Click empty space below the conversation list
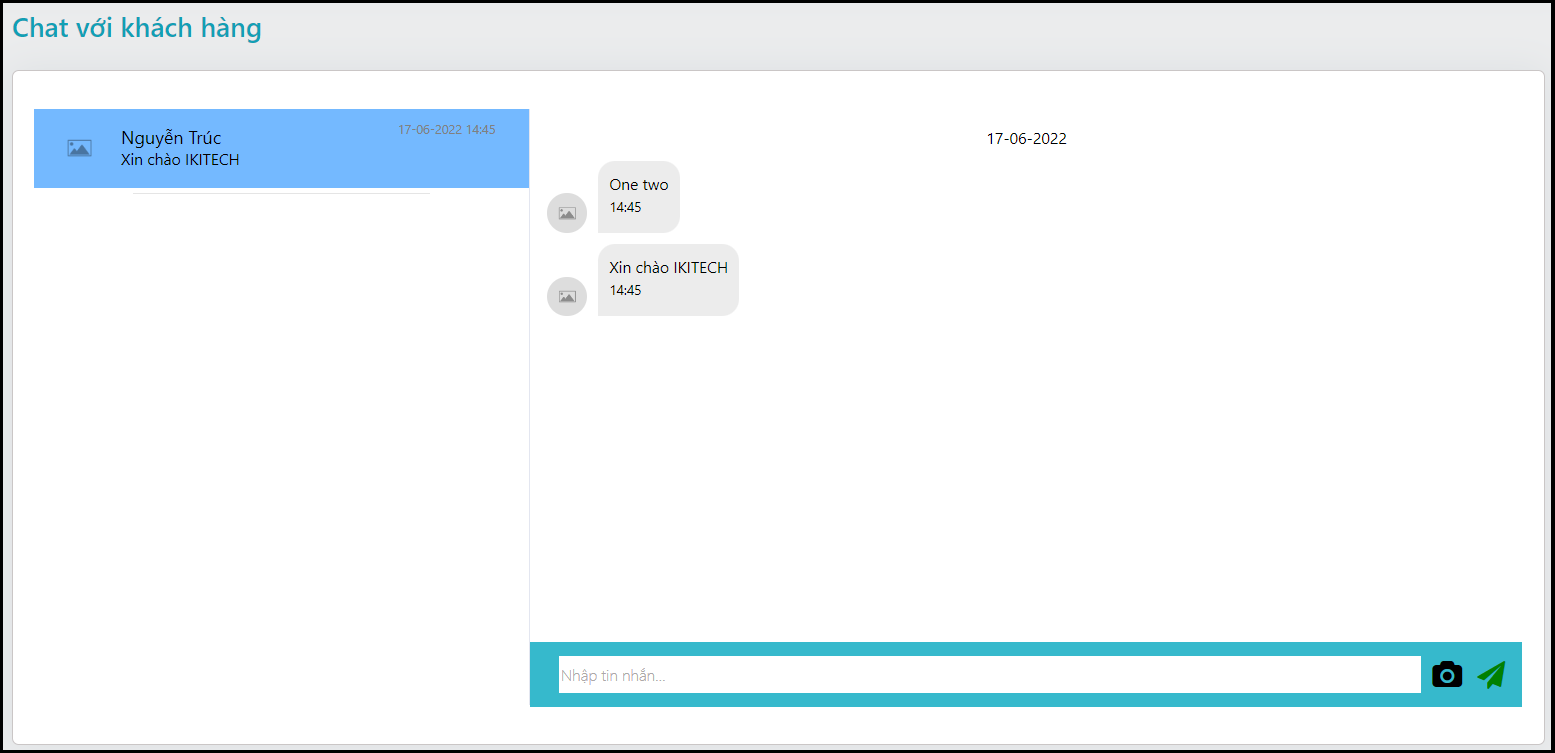 click(x=280, y=450)
